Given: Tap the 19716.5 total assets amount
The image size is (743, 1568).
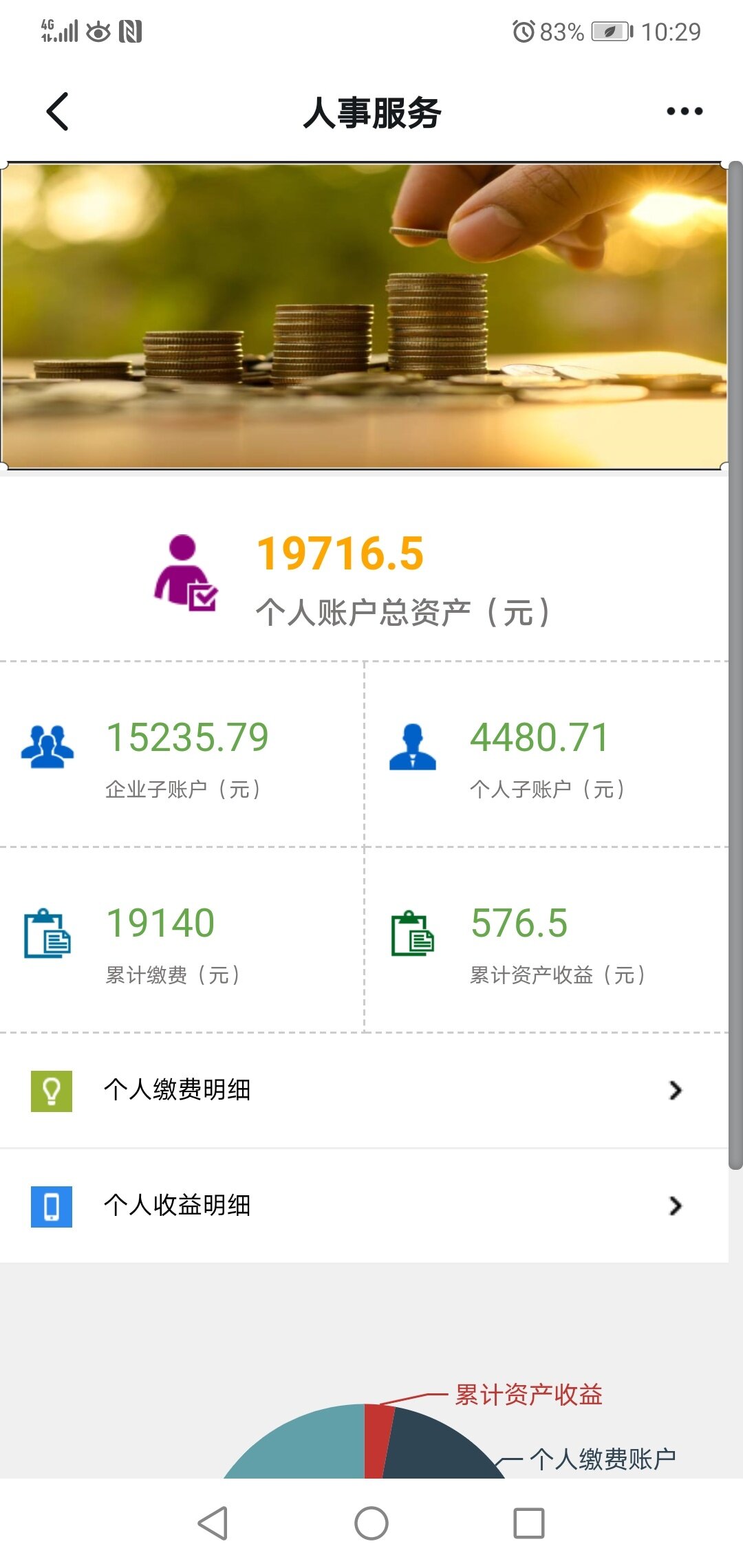Looking at the screenshot, I should tap(340, 554).
